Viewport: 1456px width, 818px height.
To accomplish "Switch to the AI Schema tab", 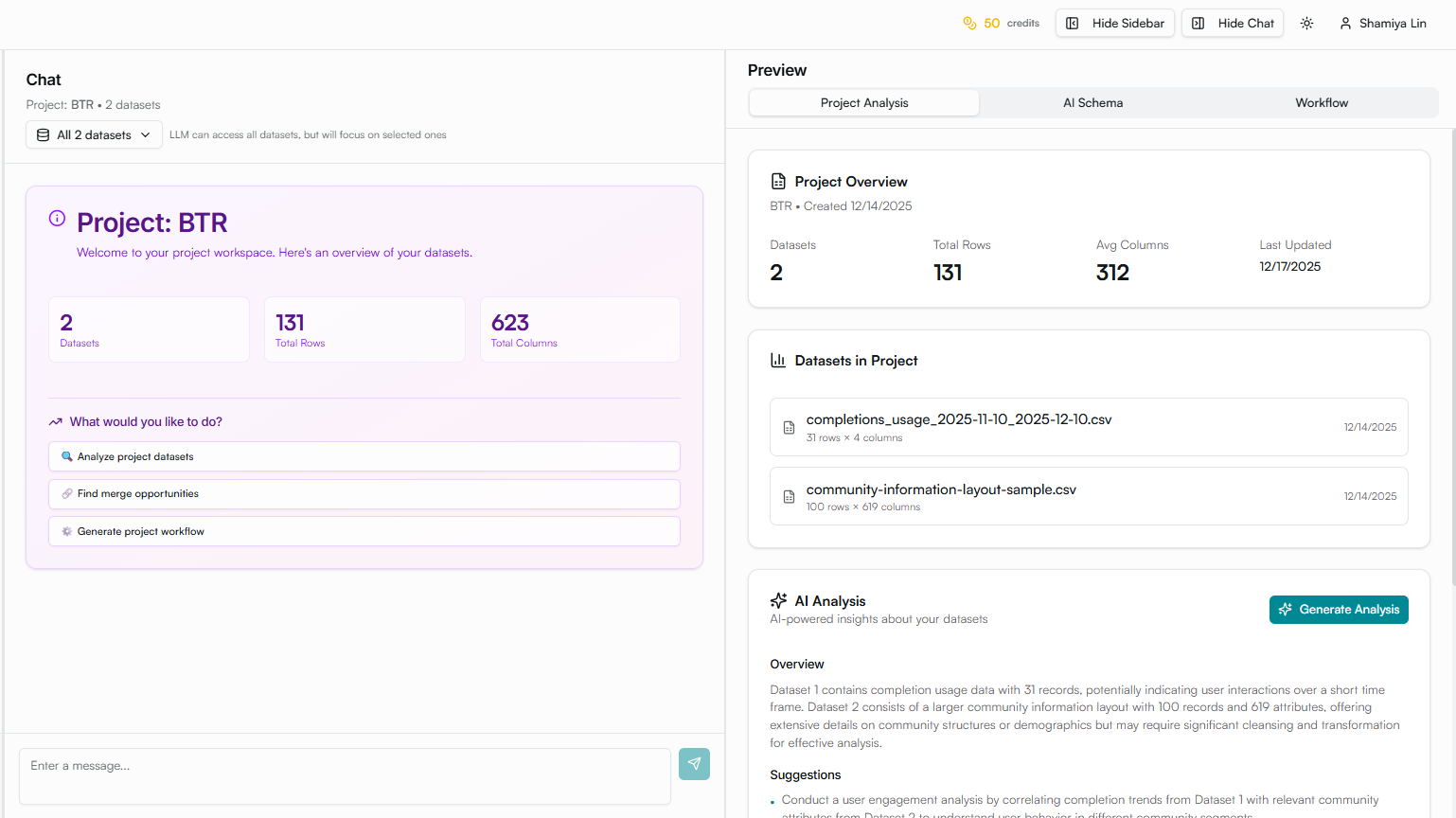I will click(1092, 102).
